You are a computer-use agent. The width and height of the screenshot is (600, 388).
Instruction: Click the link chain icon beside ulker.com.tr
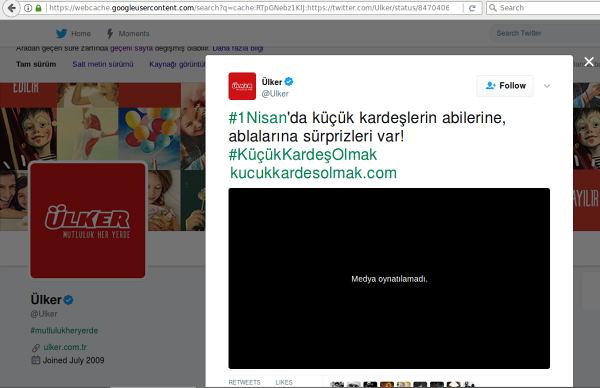(x=36, y=347)
